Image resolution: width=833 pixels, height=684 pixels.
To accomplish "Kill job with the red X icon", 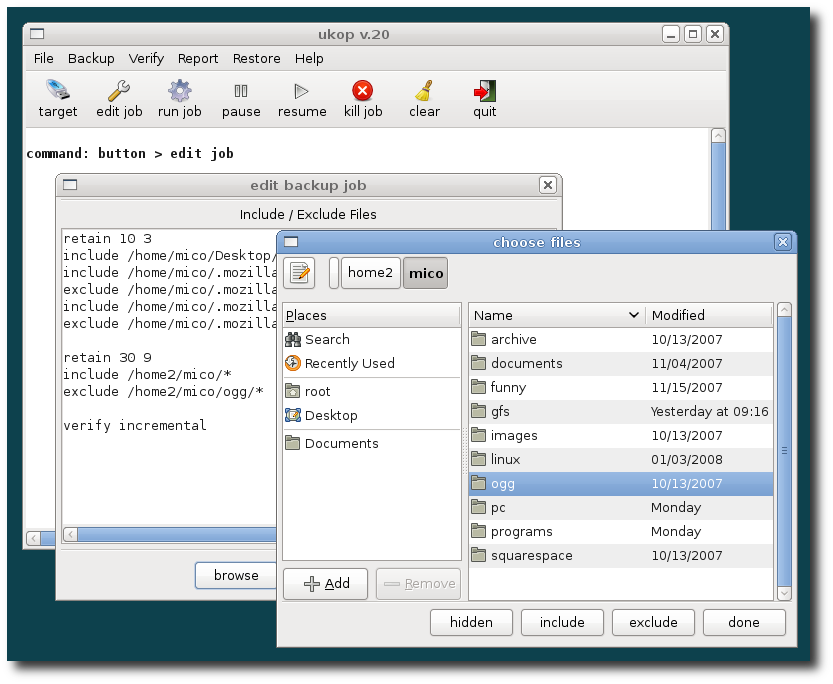I will (x=363, y=91).
